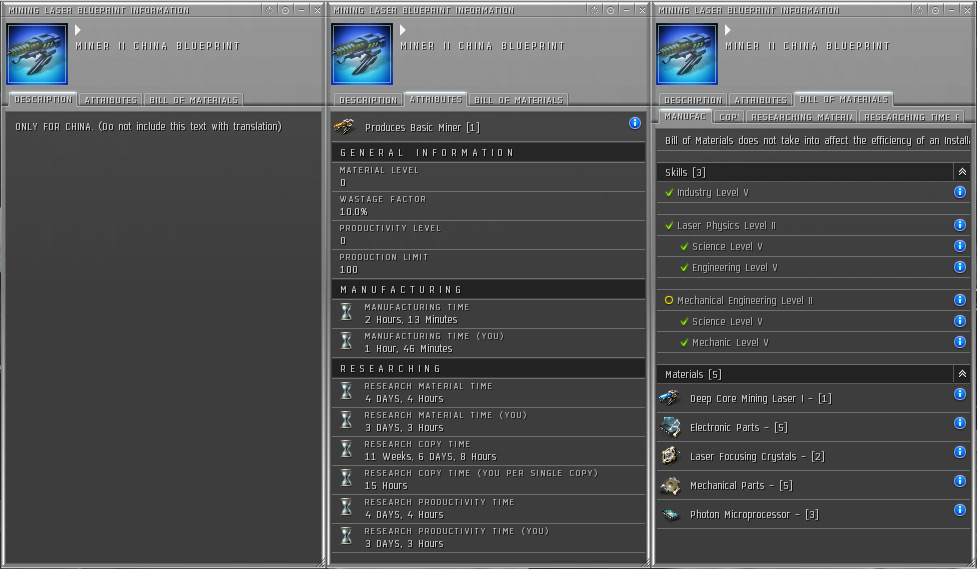Click Photon Microprocessor item icon
Screen dimensions: 977x569
(670, 514)
